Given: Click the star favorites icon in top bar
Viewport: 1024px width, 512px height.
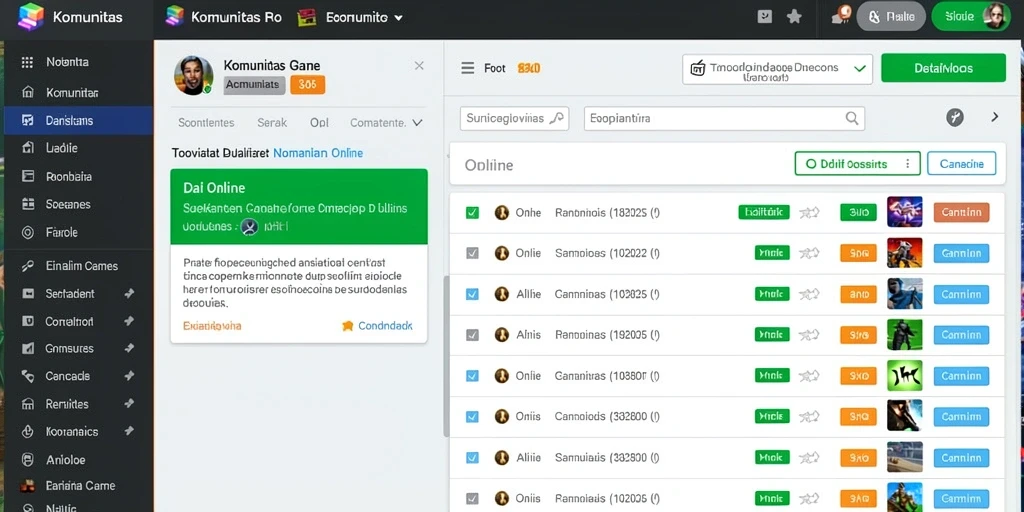Looking at the screenshot, I should click(794, 17).
